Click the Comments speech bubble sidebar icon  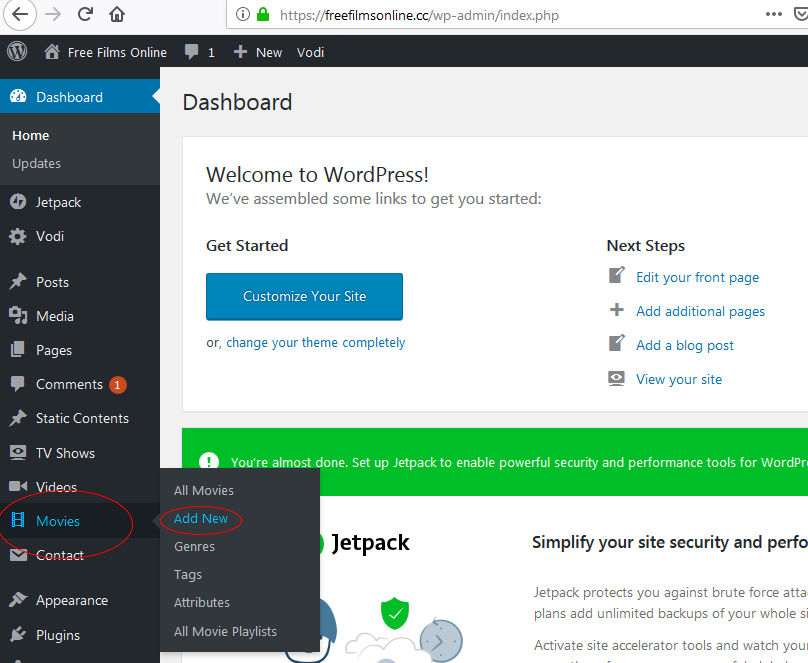[x=18, y=384]
